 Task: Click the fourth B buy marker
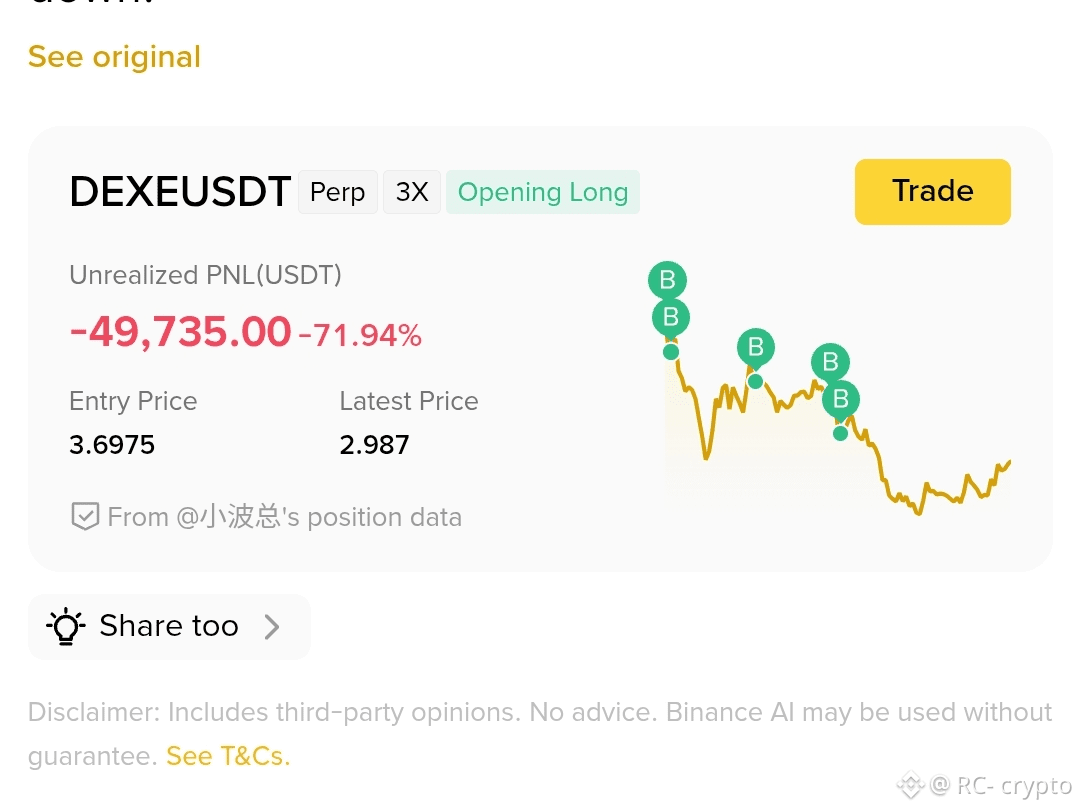coord(830,362)
